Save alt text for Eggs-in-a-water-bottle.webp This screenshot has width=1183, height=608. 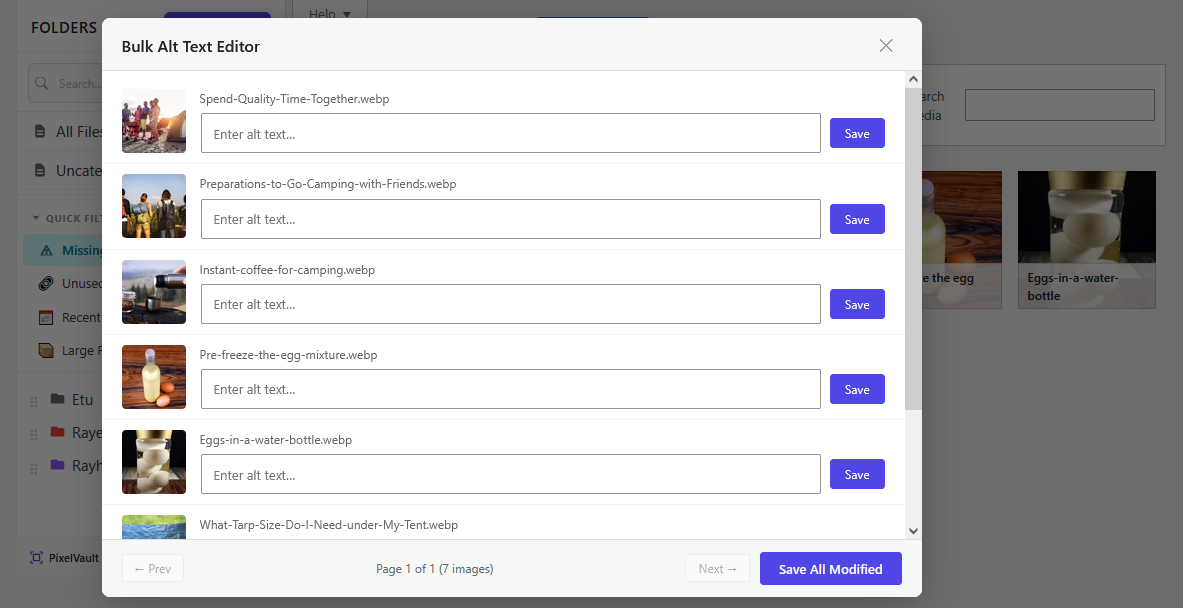click(857, 474)
